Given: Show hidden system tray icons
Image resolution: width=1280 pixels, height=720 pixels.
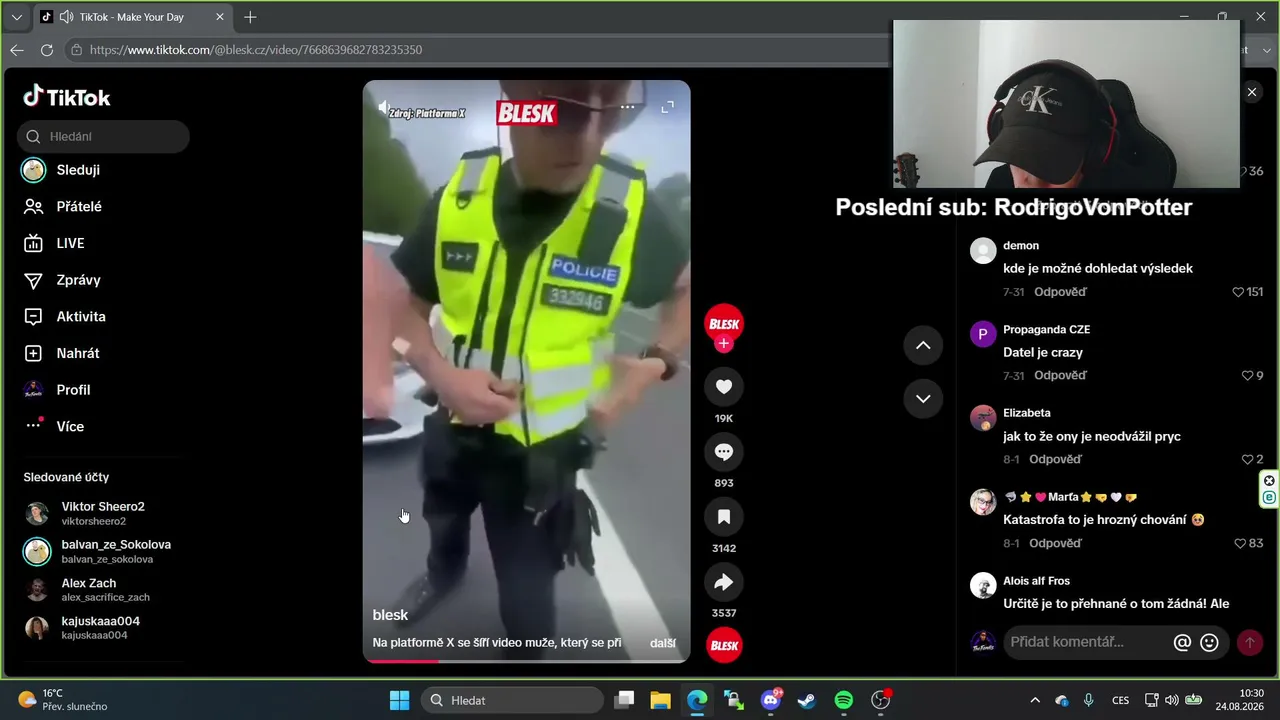Looking at the screenshot, I should (1035, 700).
